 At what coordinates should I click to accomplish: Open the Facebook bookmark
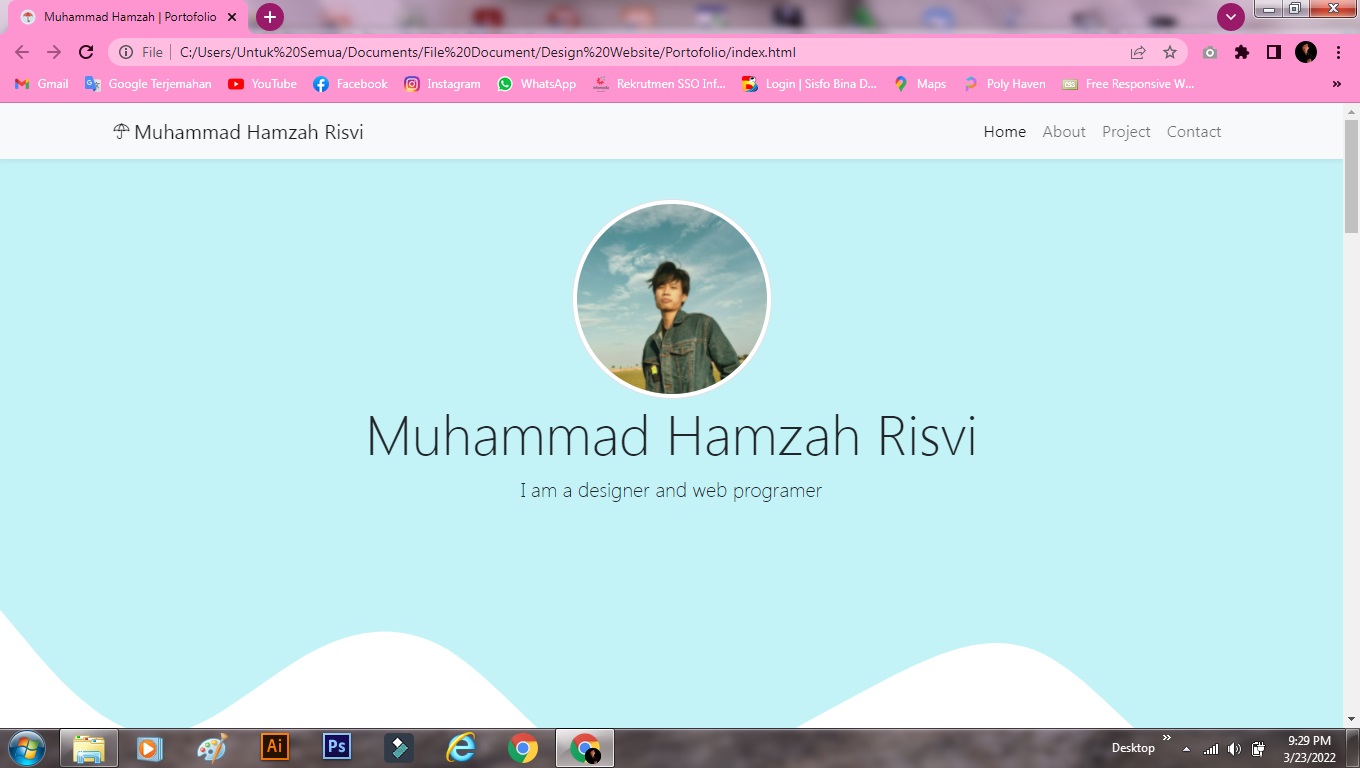pos(349,84)
